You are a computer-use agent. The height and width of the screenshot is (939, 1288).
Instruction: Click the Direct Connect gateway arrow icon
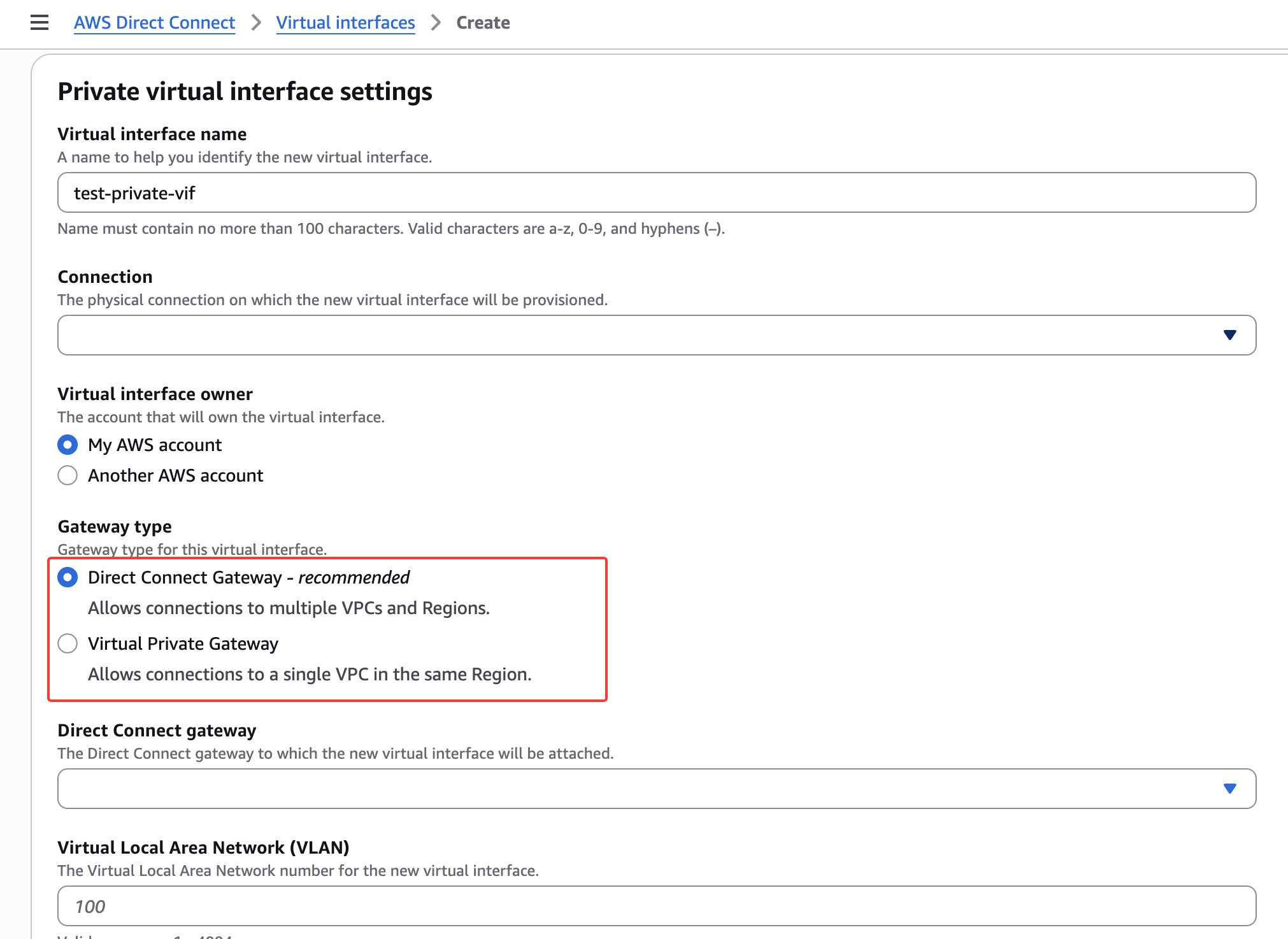(x=1229, y=789)
